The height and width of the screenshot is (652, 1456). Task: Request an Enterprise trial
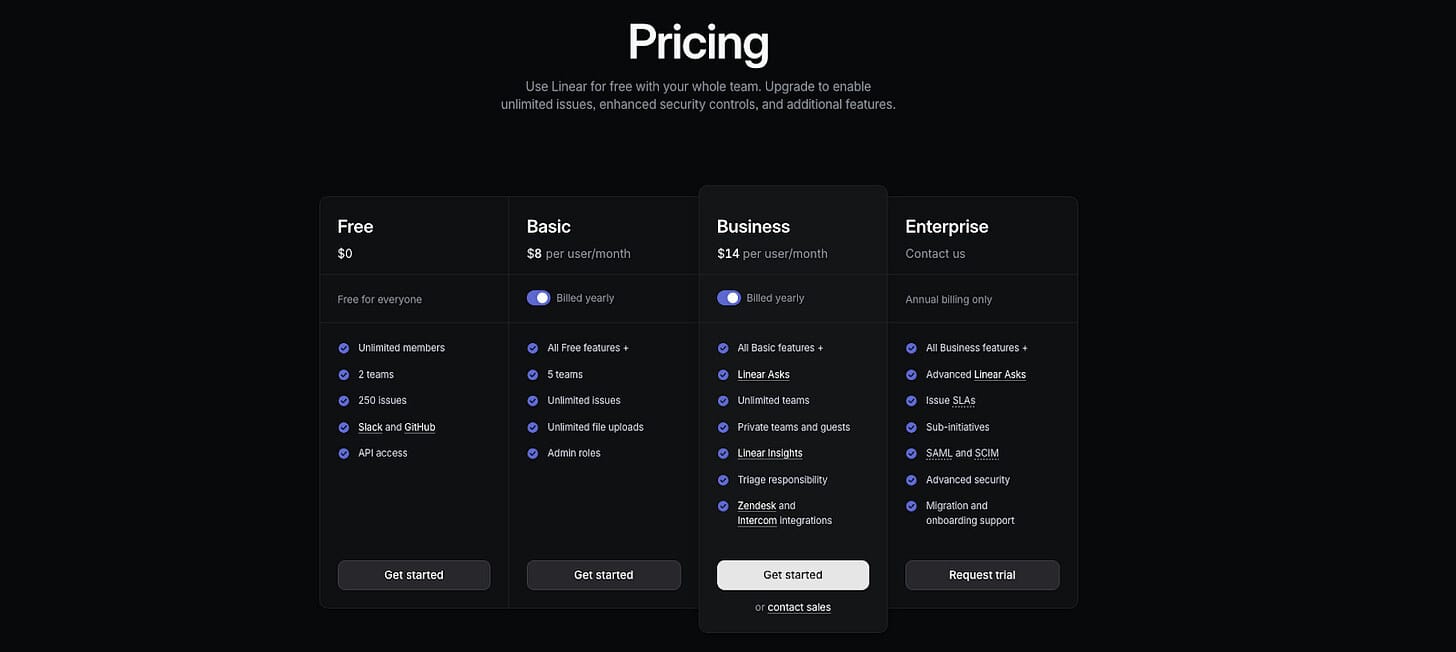pyautogui.click(x=982, y=575)
